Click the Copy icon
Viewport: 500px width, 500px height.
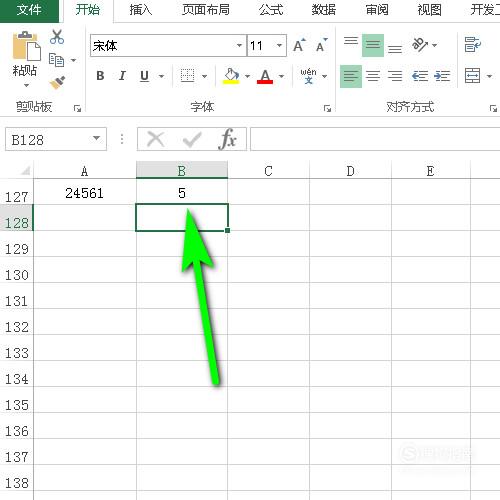pos(56,60)
